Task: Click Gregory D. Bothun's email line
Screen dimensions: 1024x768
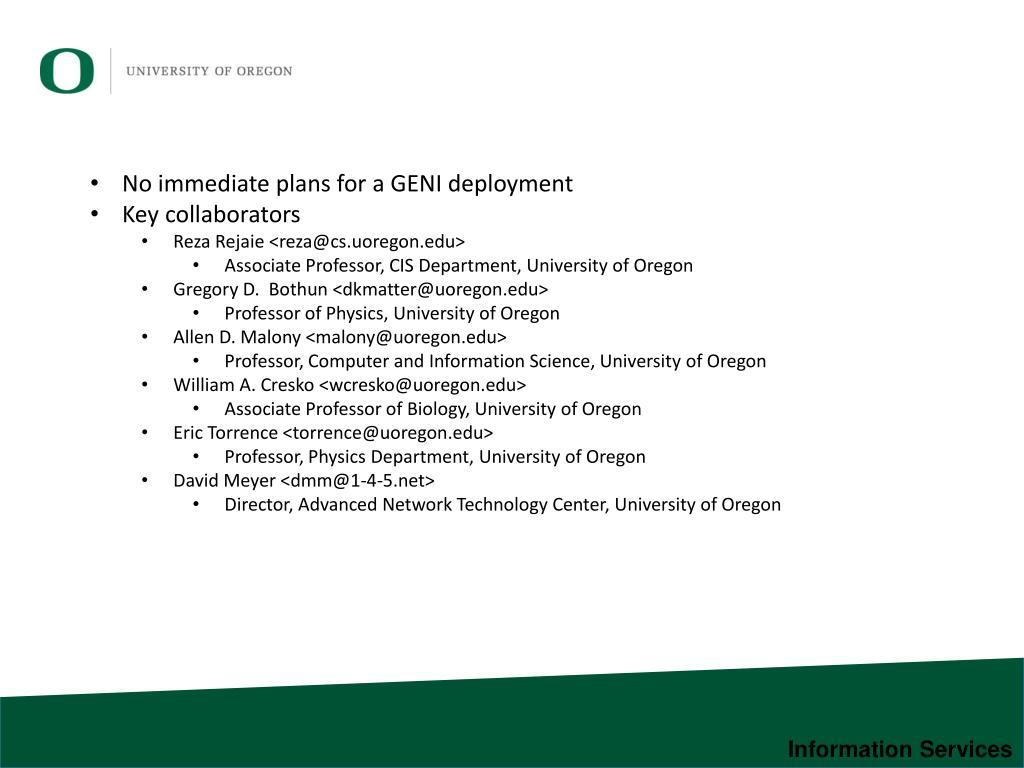Action: pos(360,289)
